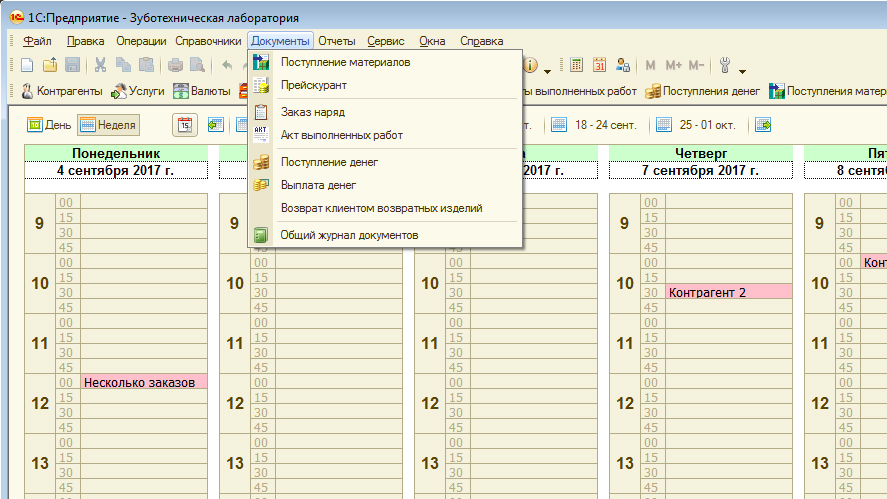Image resolution: width=887 pixels, height=499 pixels.
Task: Open Контрагенты from the quick toolbar
Action: [62, 92]
